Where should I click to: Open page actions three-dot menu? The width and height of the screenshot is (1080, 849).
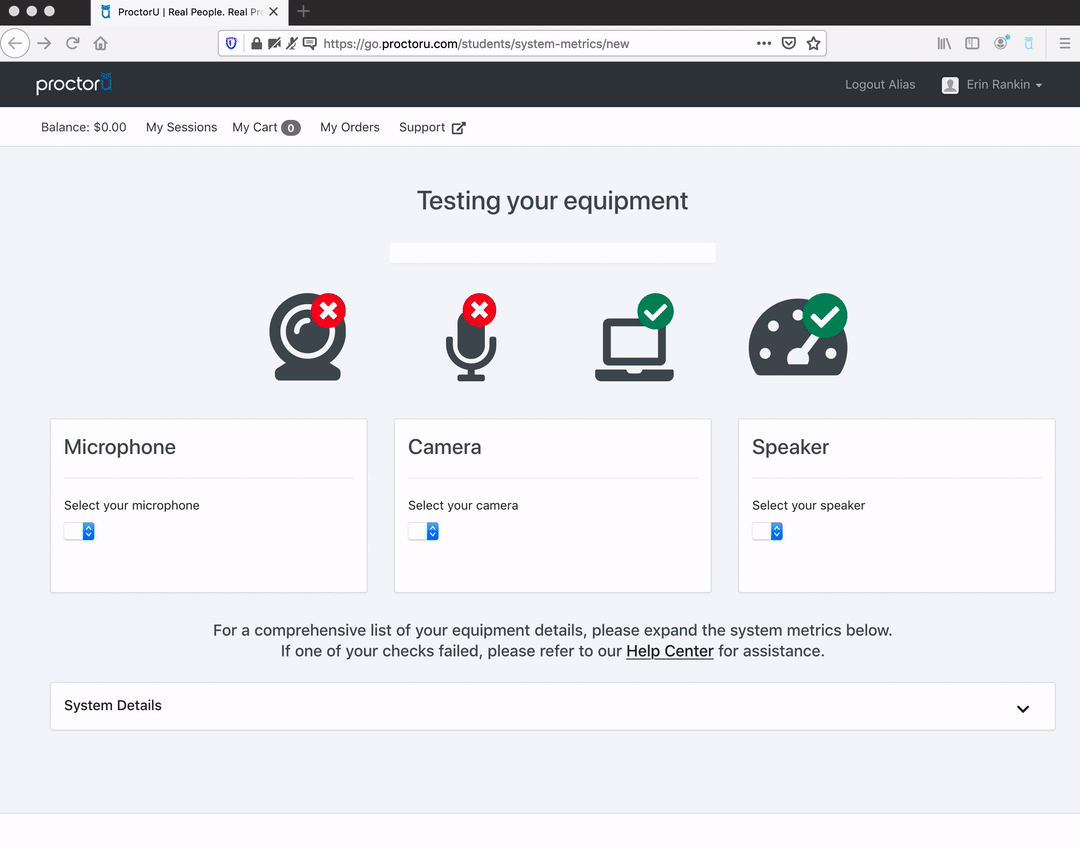tap(764, 43)
